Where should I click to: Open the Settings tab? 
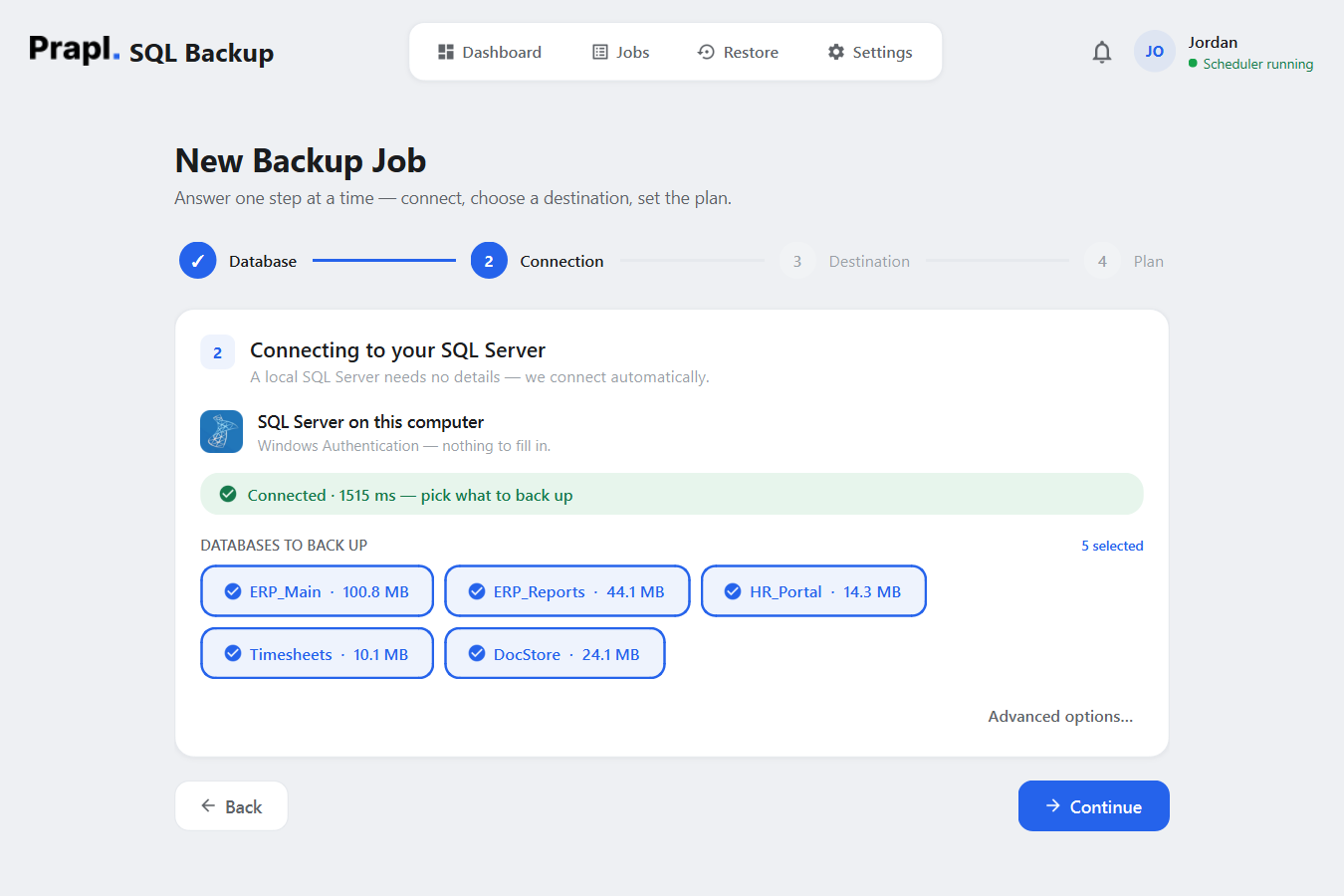pyautogui.click(x=870, y=52)
